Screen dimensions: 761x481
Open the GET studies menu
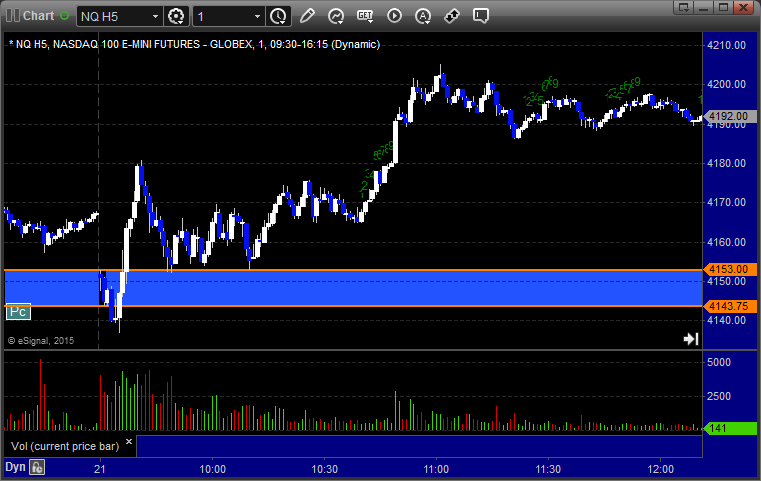(365, 16)
